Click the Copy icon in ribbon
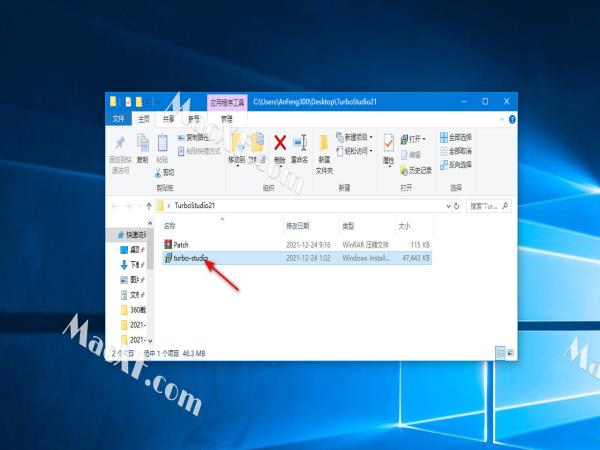The image size is (600, 450). (x=143, y=143)
